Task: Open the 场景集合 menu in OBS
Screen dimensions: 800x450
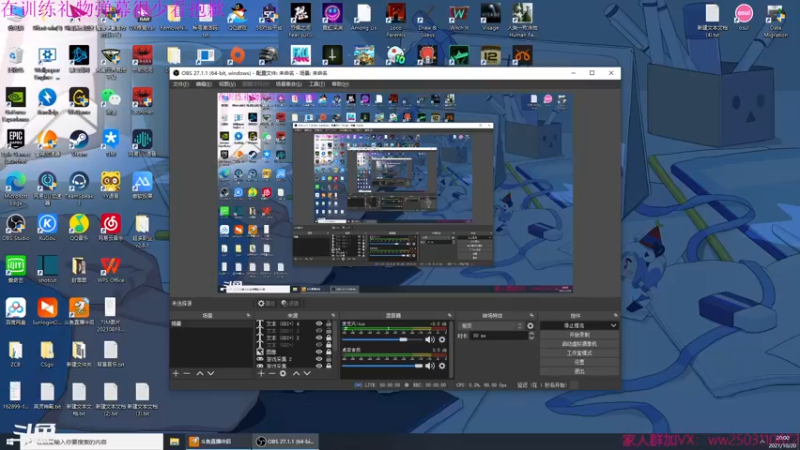Action: 288,84
